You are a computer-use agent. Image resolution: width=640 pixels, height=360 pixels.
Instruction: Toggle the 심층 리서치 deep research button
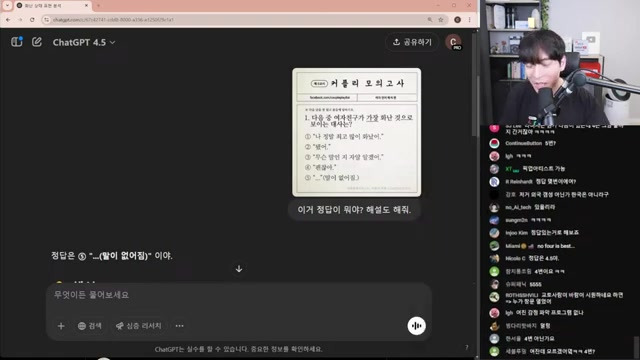coord(139,326)
